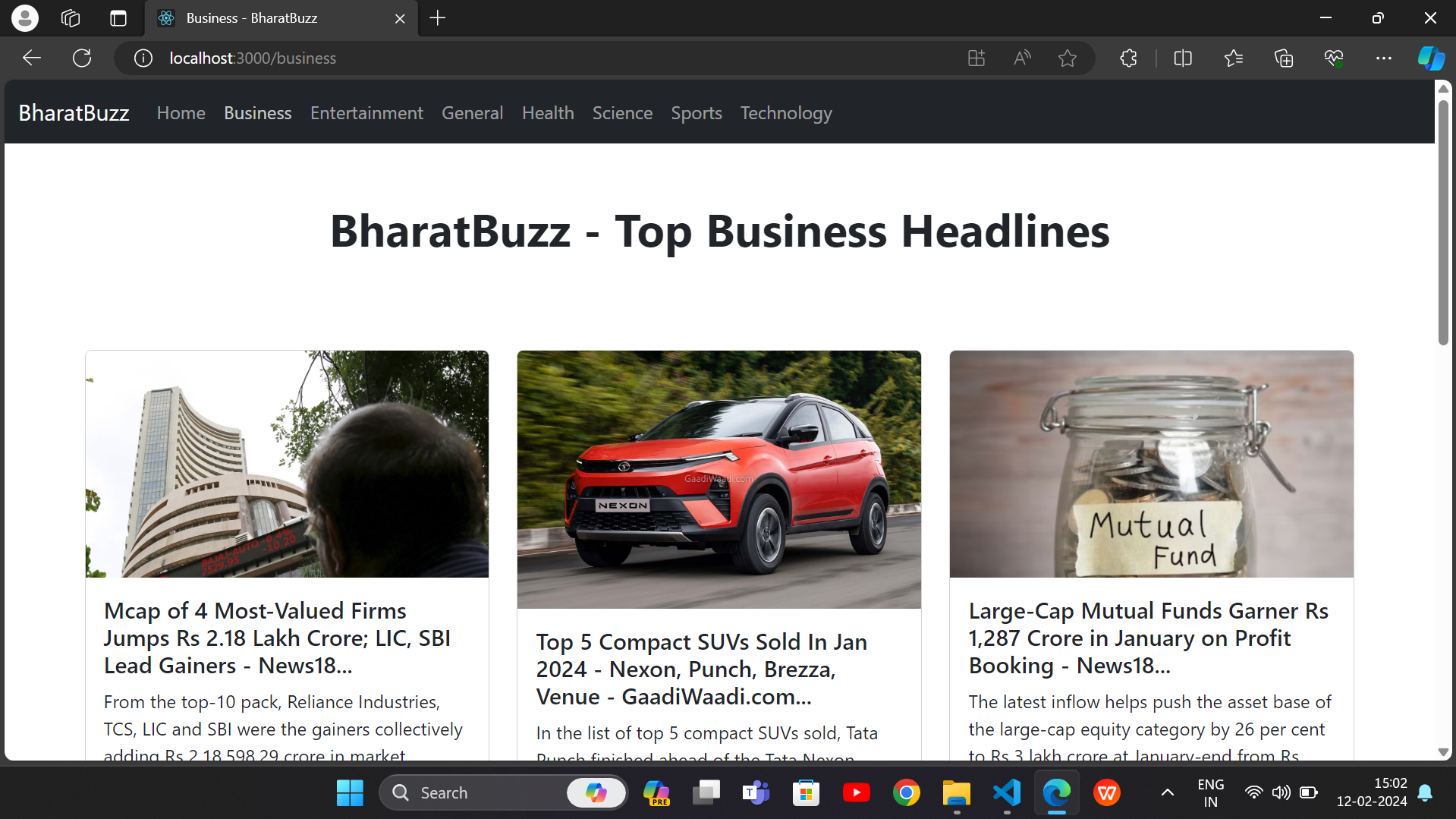Screen dimensions: 1456x819
Task: Open a new tab with plus button
Action: [438, 18]
